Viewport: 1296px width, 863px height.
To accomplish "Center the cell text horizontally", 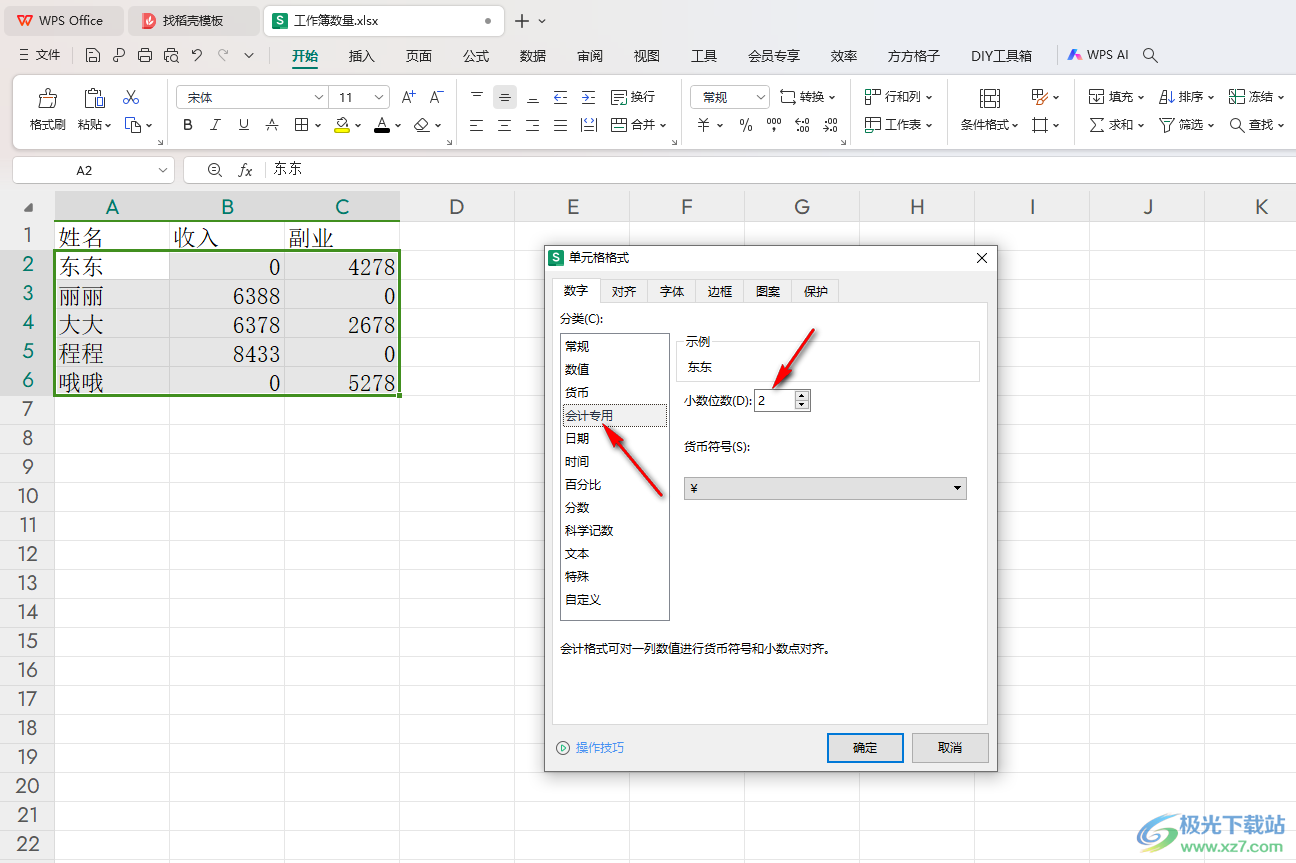I will pyautogui.click(x=505, y=125).
